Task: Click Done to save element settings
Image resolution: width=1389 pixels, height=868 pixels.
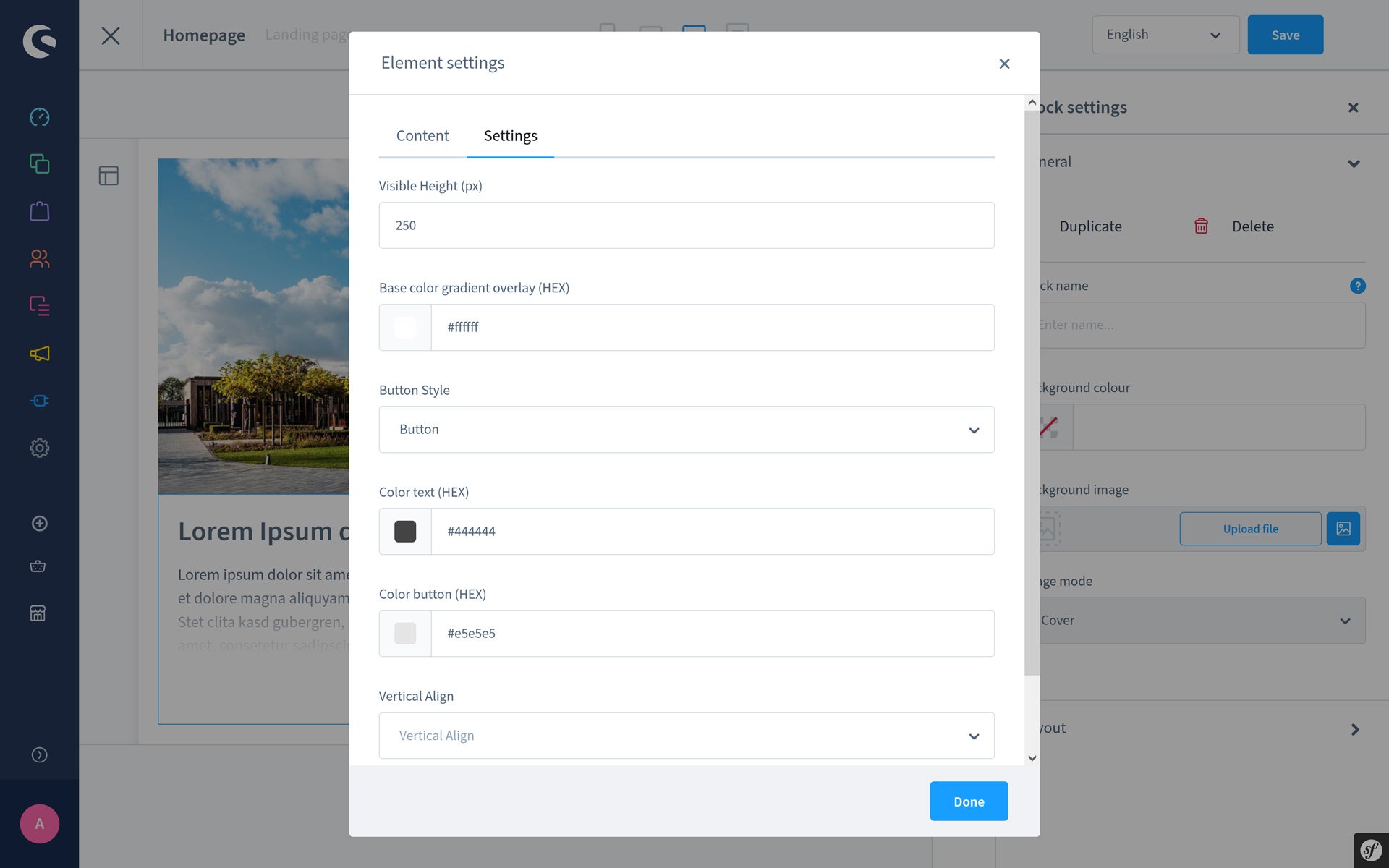Action: point(969,801)
